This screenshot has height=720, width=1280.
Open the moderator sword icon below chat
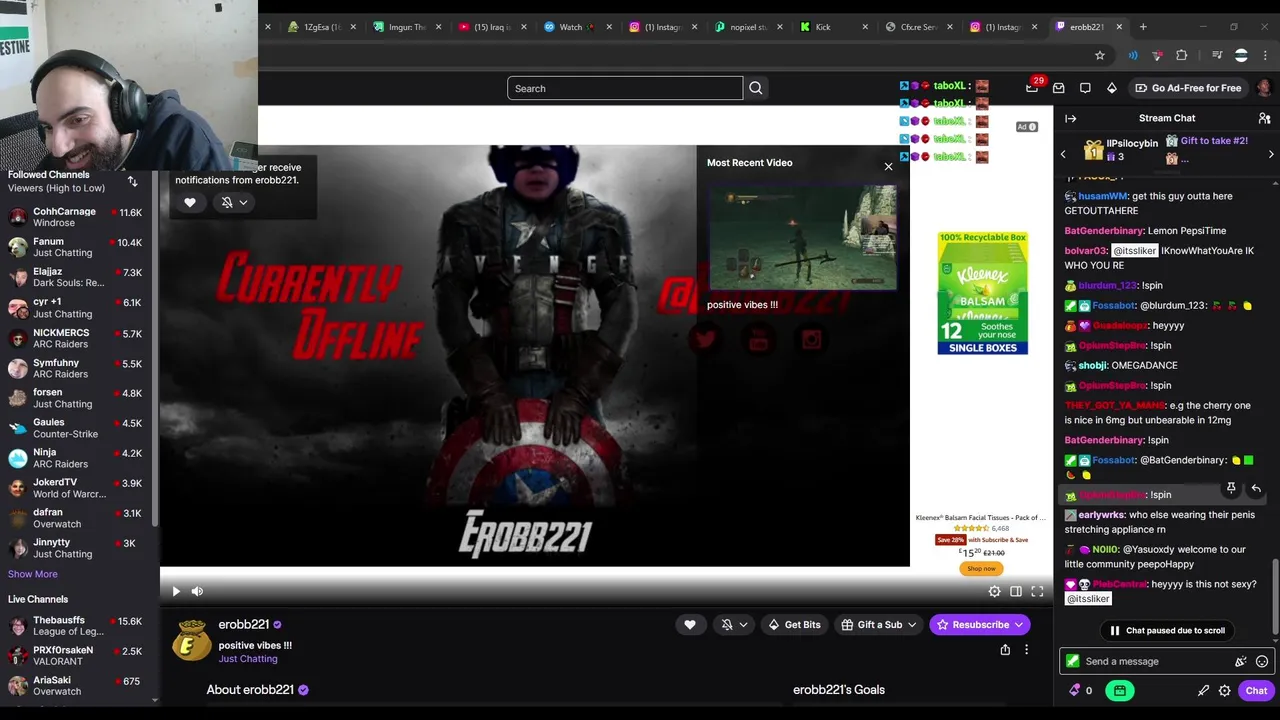point(1203,690)
